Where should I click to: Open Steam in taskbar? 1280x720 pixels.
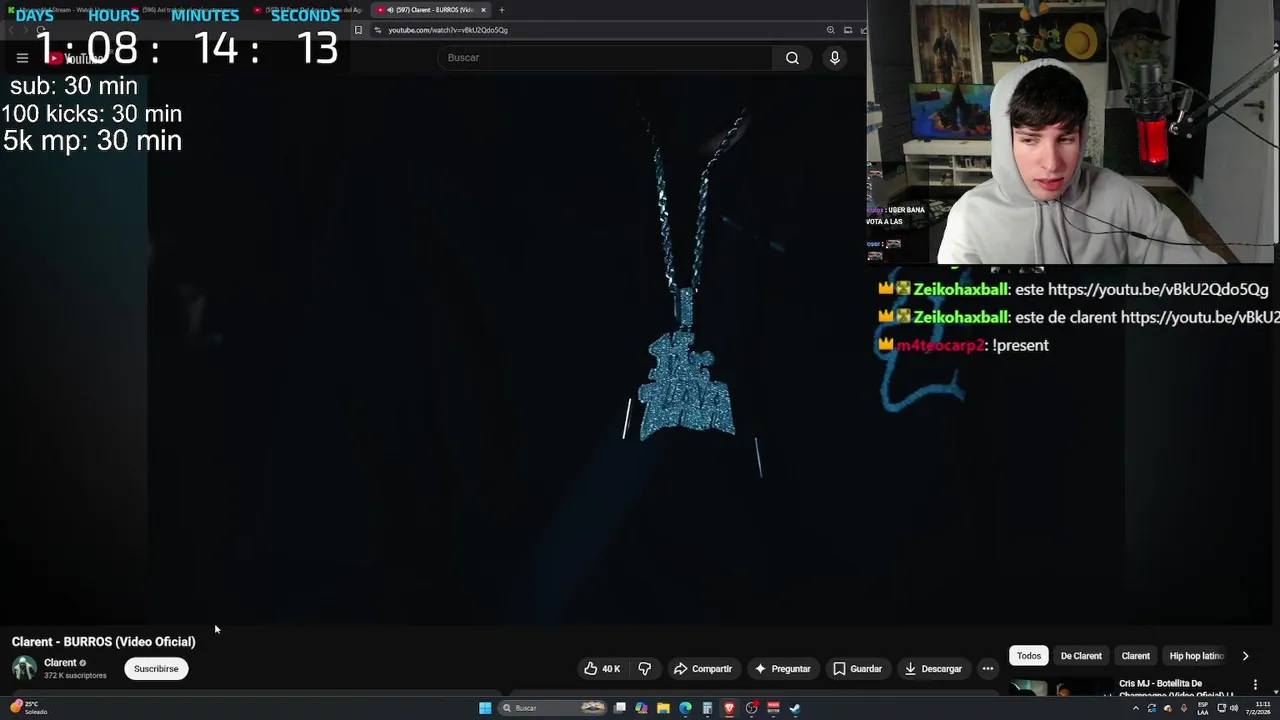click(x=795, y=708)
